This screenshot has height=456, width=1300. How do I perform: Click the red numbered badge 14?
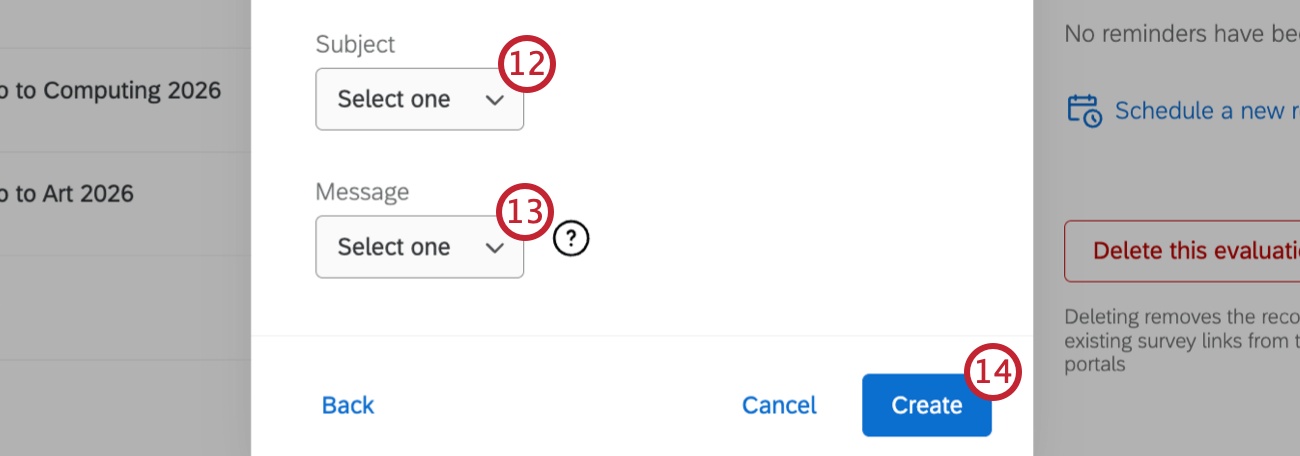993,372
